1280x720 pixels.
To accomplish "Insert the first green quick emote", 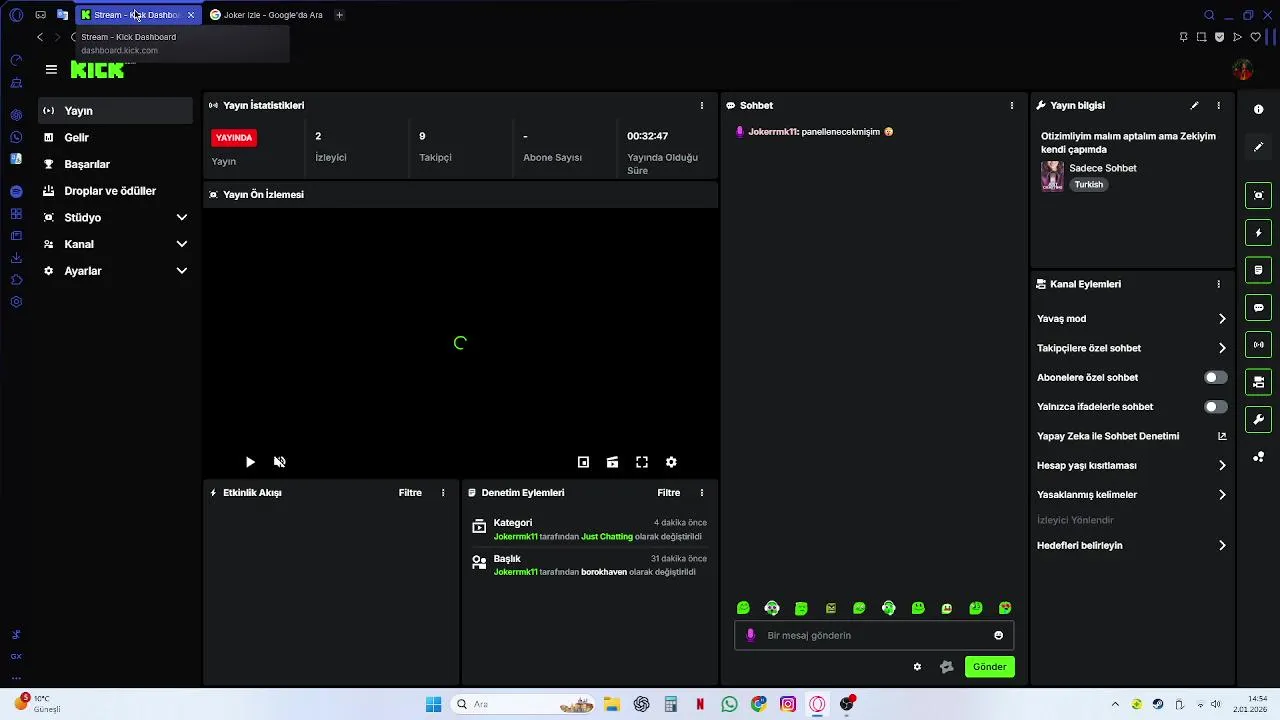I will coord(743,608).
